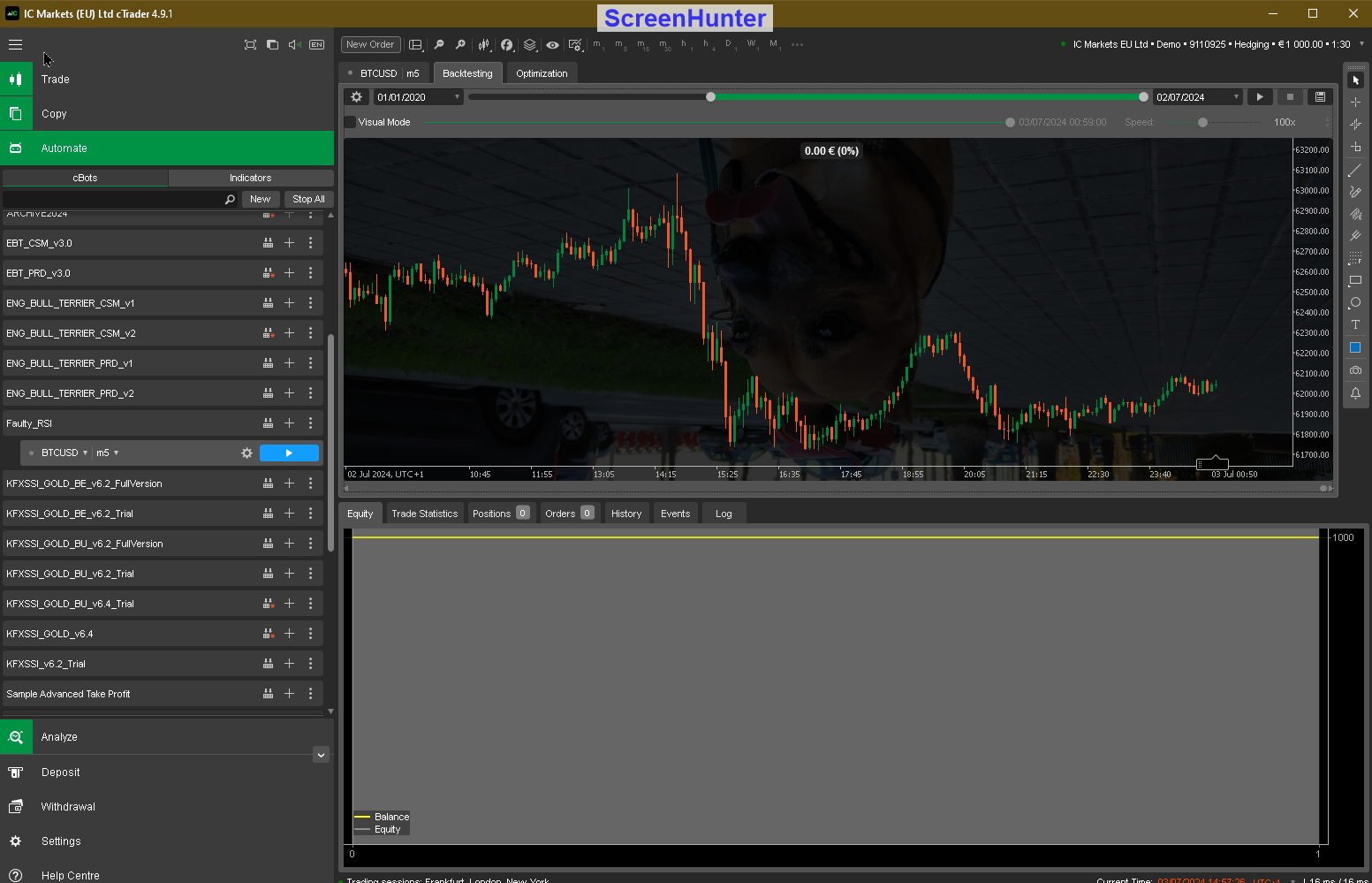Screen dimensions: 1372x883
Task: Change language via EN icon
Action: click(x=317, y=44)
